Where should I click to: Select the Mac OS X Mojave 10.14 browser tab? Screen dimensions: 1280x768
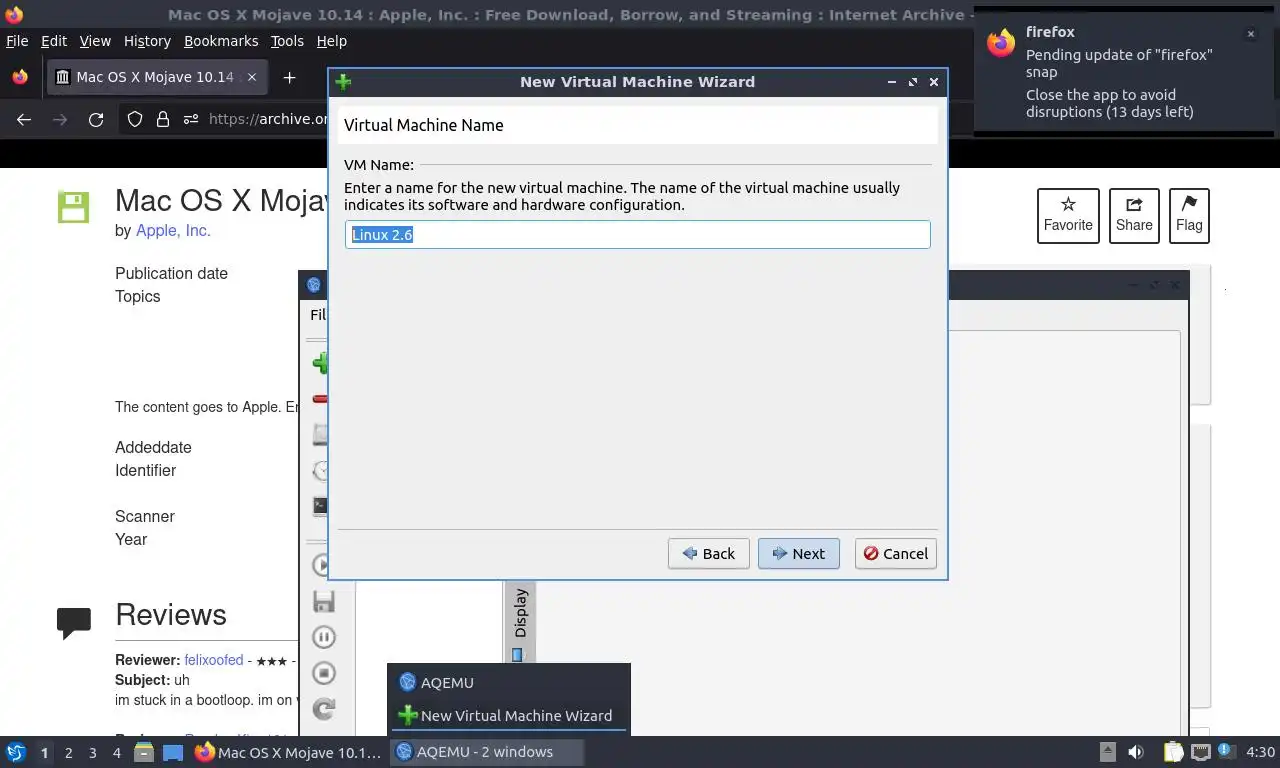(x=156, y=77)
